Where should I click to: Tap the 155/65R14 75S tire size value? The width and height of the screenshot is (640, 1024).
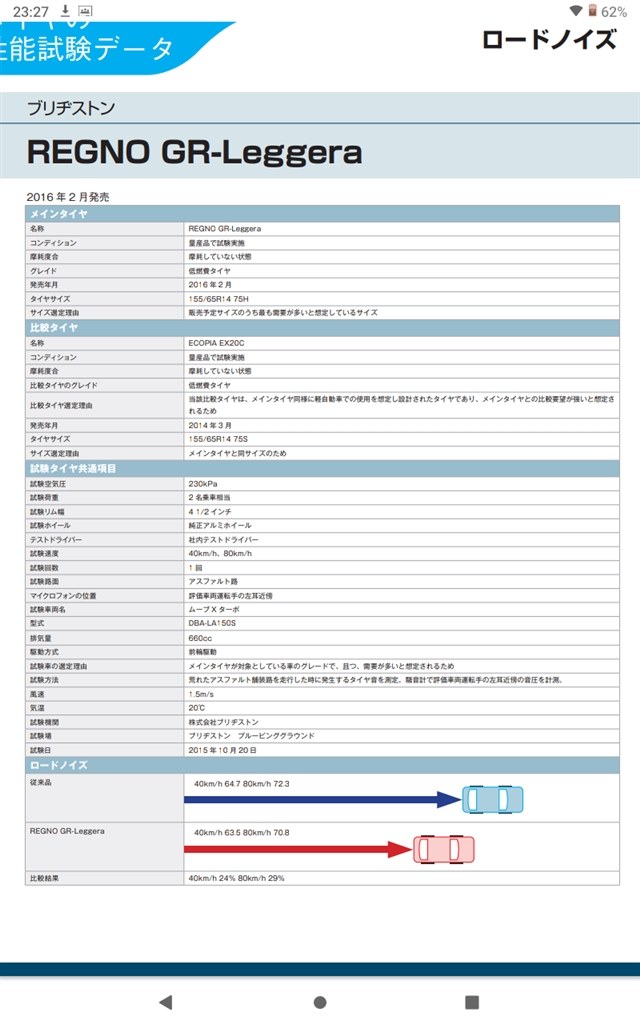218,439
